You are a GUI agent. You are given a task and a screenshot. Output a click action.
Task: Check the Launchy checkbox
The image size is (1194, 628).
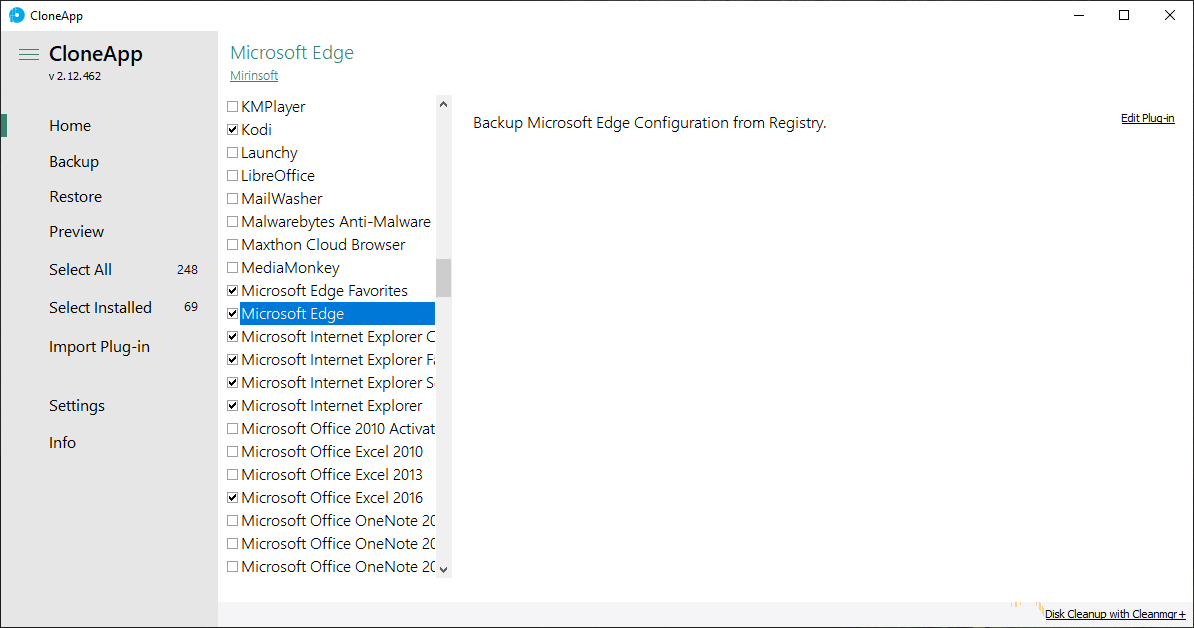(x=232, y=152)
